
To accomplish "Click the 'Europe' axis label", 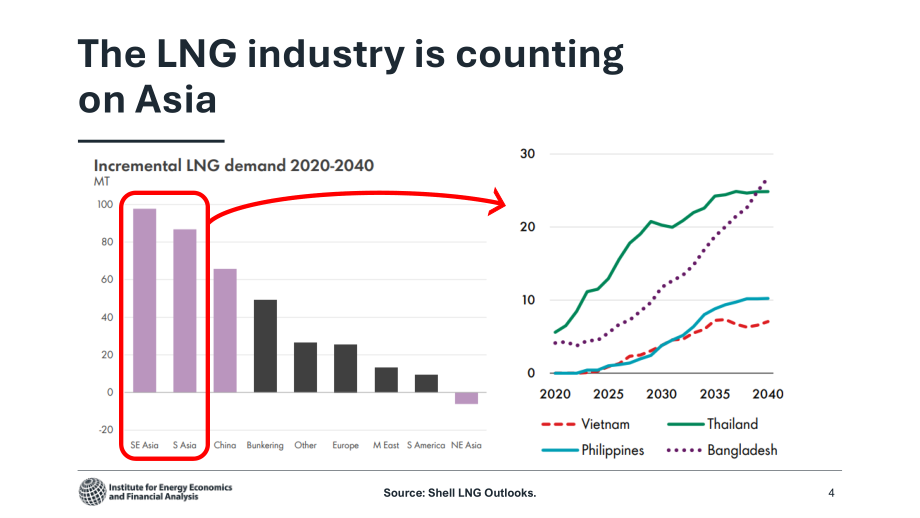I will [346, 445].
